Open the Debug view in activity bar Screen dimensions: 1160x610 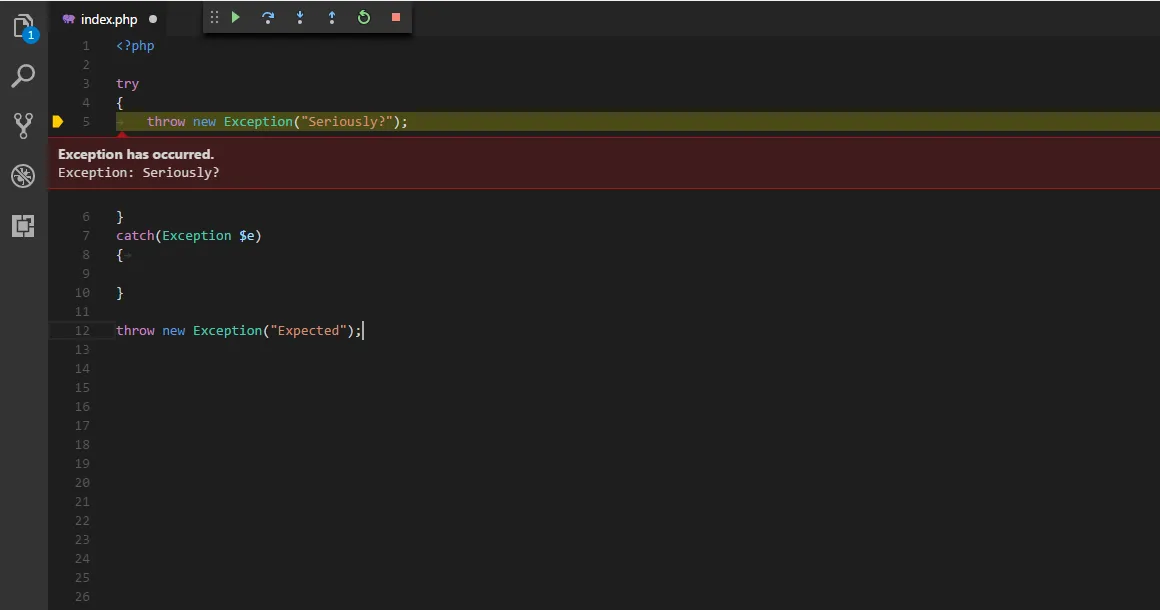tap(23, 176)
